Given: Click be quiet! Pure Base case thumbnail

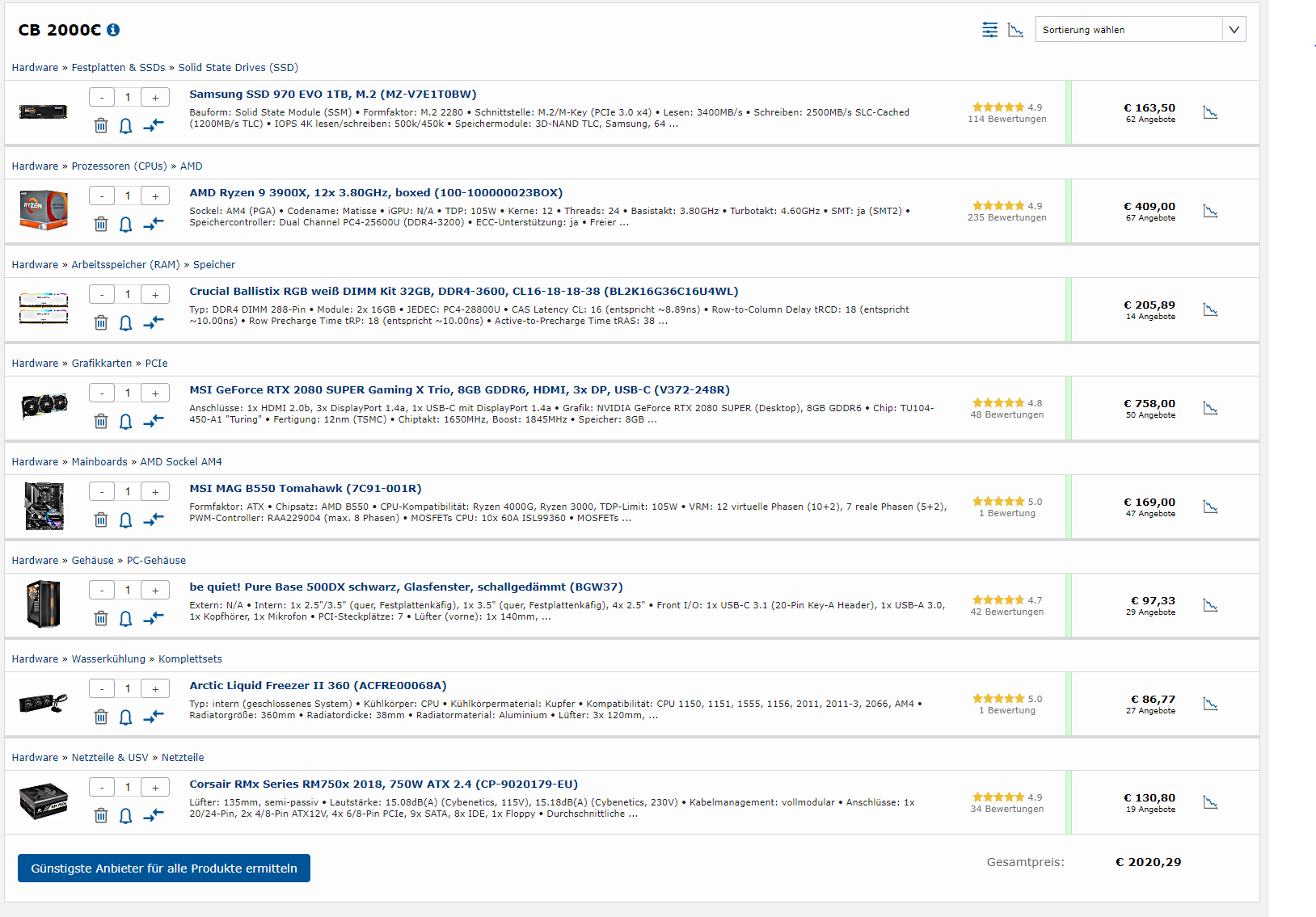Looking at the screenshot, I should (44, 604).
